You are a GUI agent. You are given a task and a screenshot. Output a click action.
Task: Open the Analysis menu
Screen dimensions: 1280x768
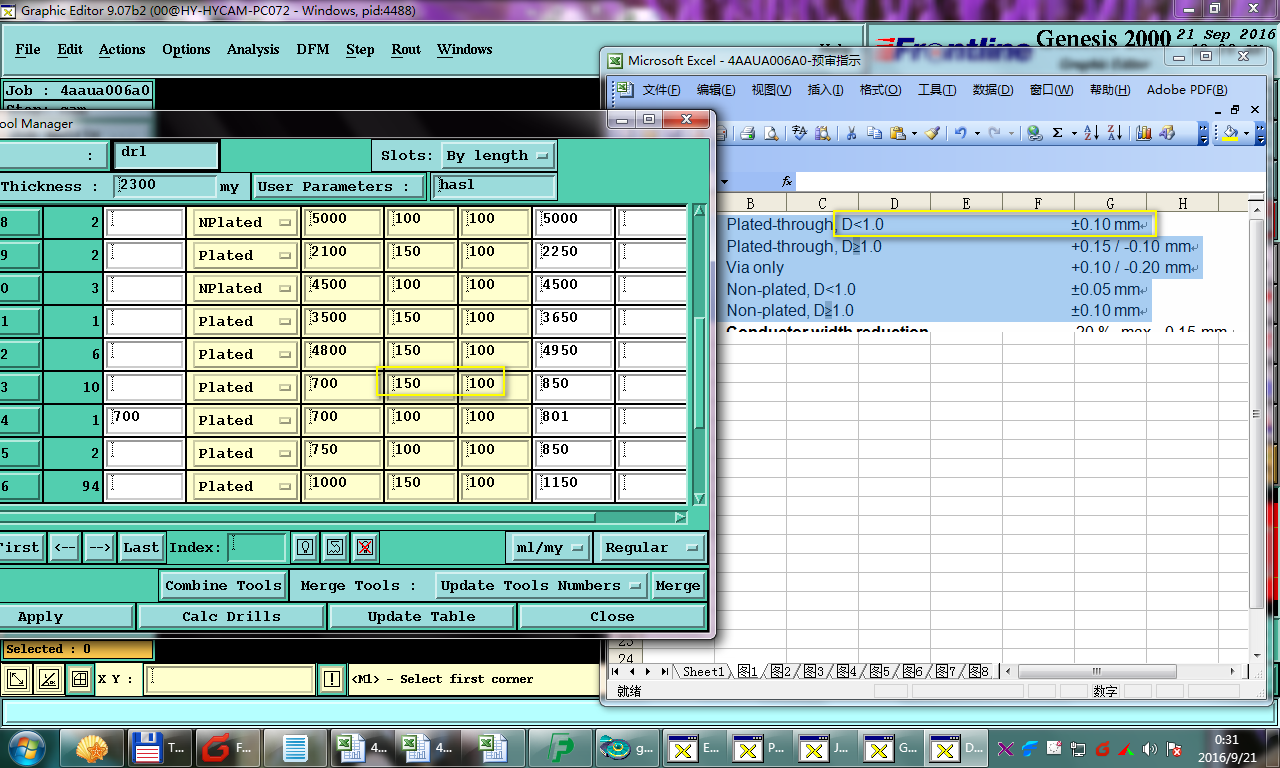(x=253, y=49)
